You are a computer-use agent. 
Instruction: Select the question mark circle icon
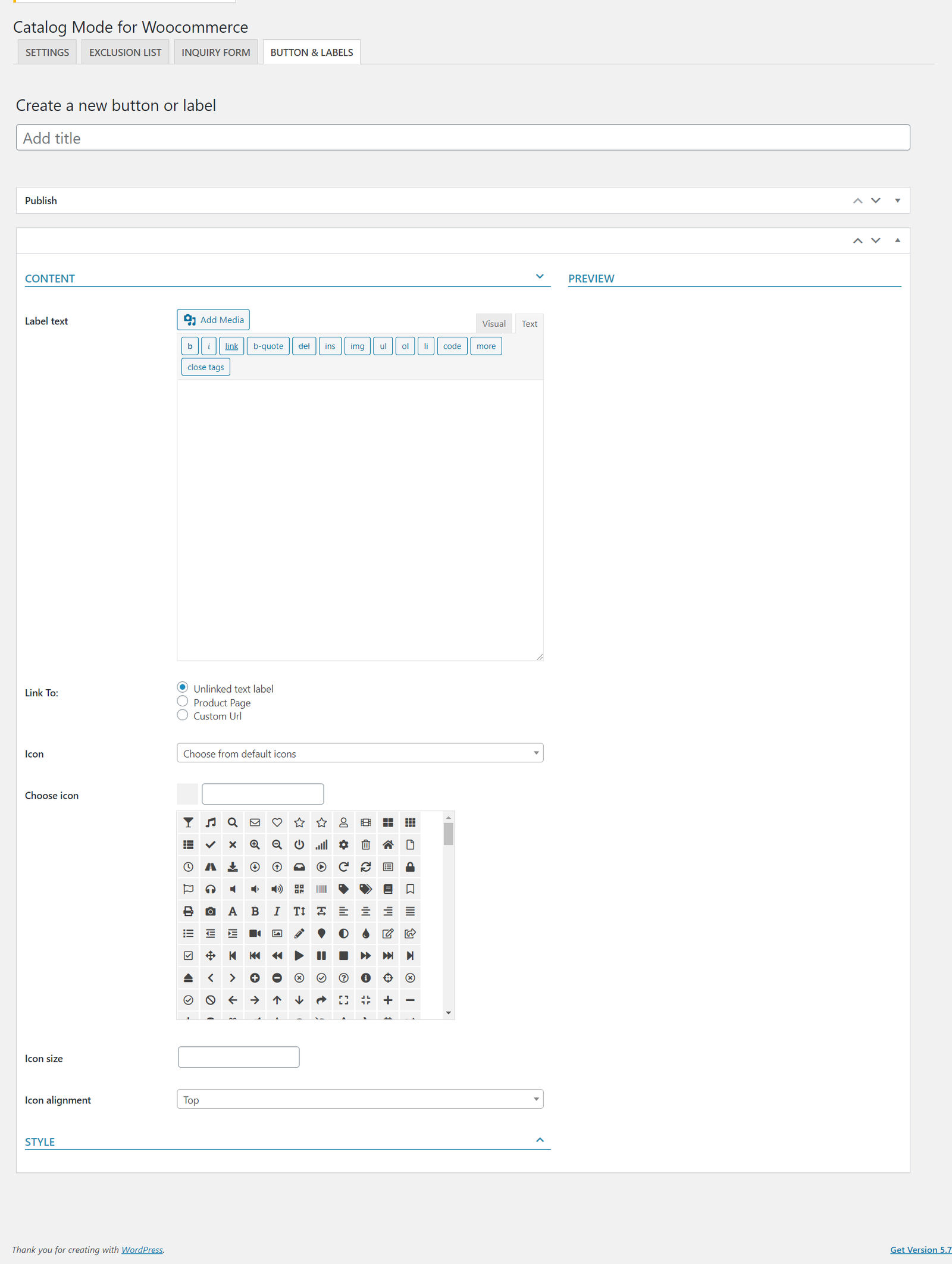tap(344, 978)
